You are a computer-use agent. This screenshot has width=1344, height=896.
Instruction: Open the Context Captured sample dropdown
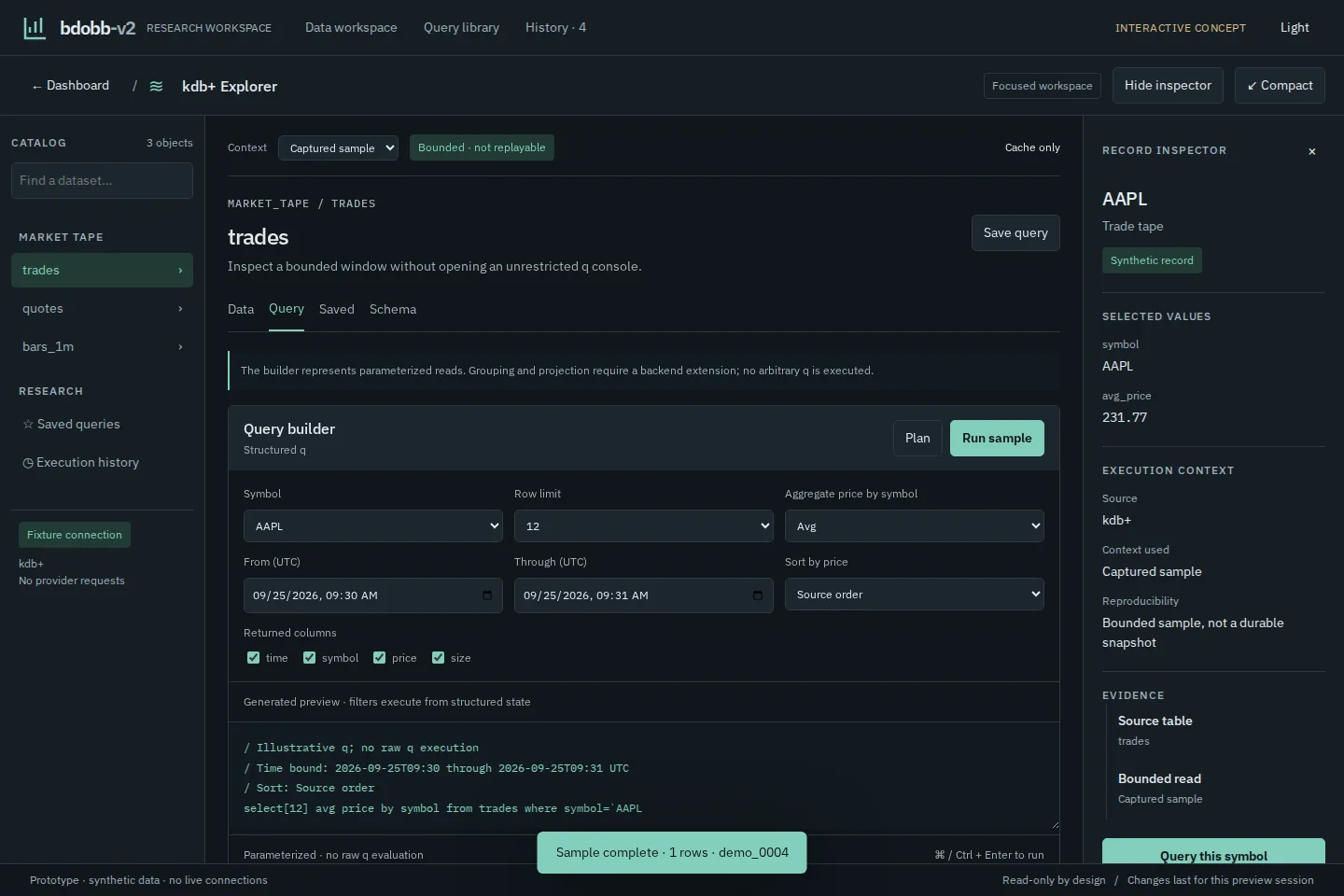point(338,147)
